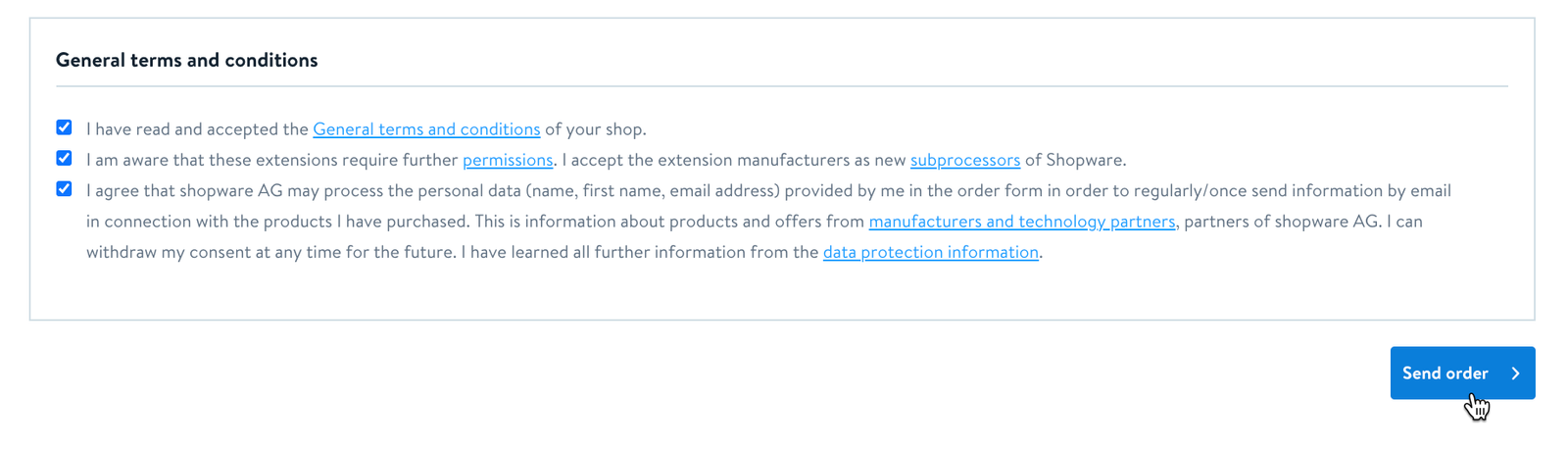Image resolution: width=1568 pixels, height=449 pixels.
Task: Click the 'of Shopware.' text after subprocessors
Action: [x=1075, y=160]
